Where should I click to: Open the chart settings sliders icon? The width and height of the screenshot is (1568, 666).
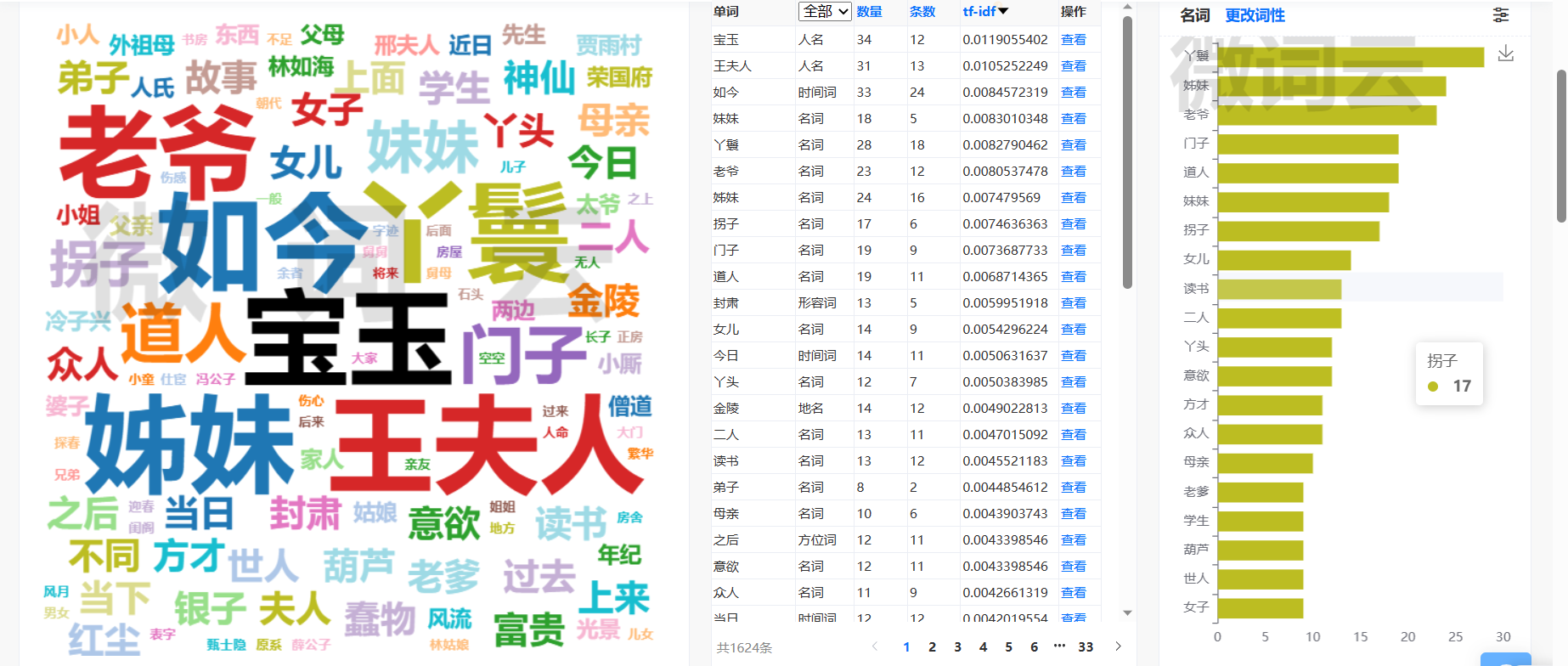pyautogui.click(x=1501, y=14)
